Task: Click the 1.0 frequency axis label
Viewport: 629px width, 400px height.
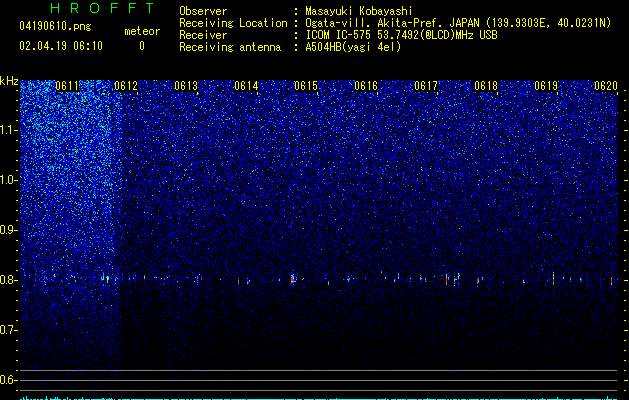Action: click(8, 180)
